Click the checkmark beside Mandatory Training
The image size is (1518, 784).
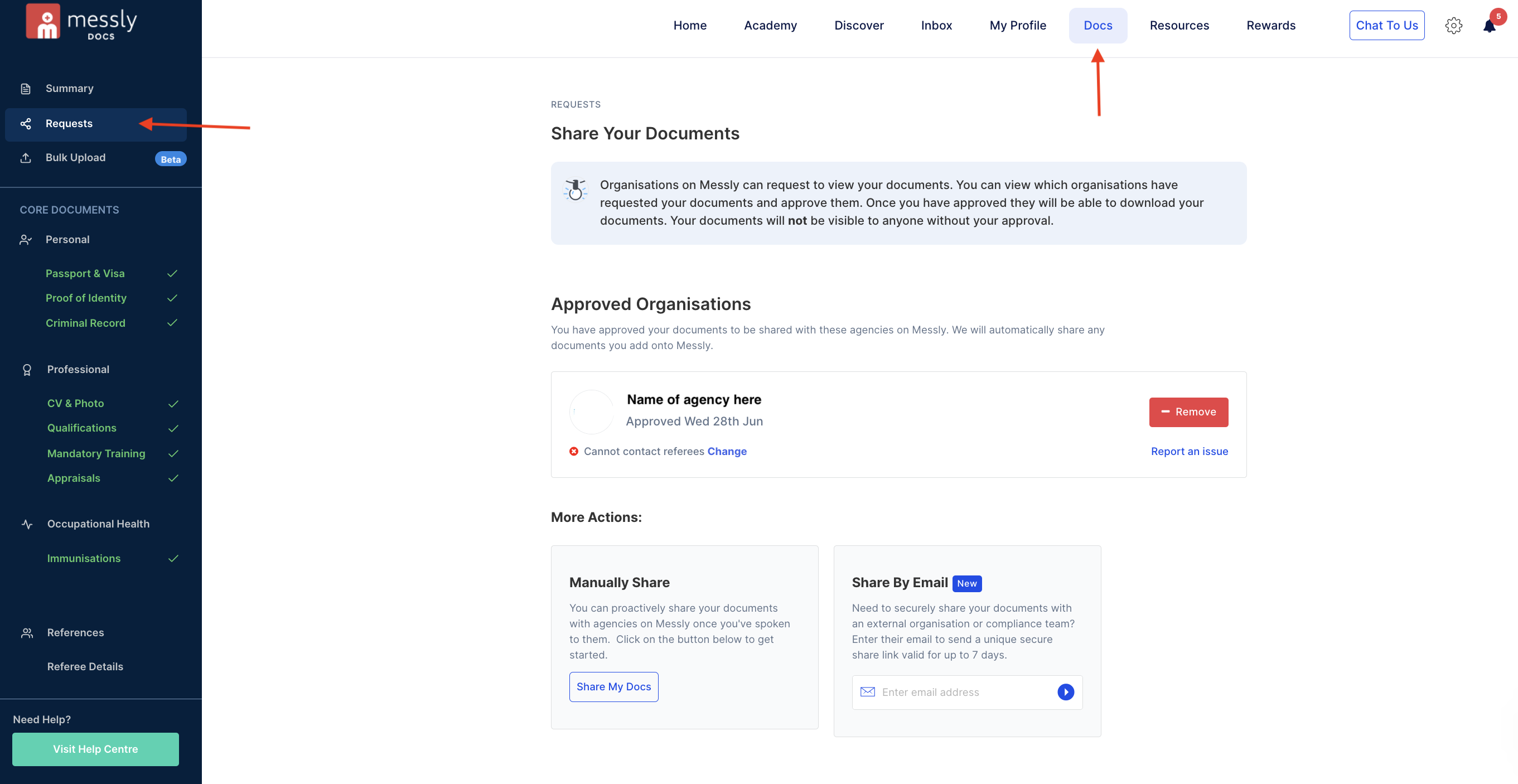coord(172,453)
